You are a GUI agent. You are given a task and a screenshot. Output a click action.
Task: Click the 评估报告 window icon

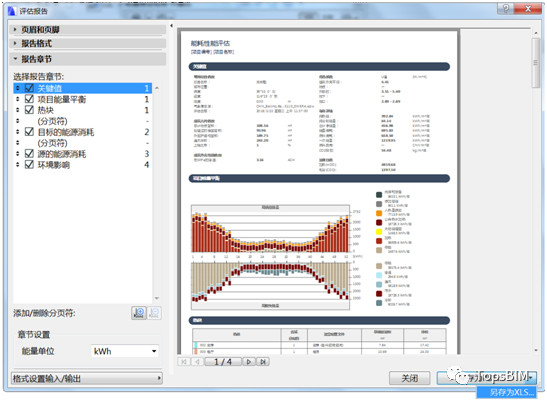point(12,11)
